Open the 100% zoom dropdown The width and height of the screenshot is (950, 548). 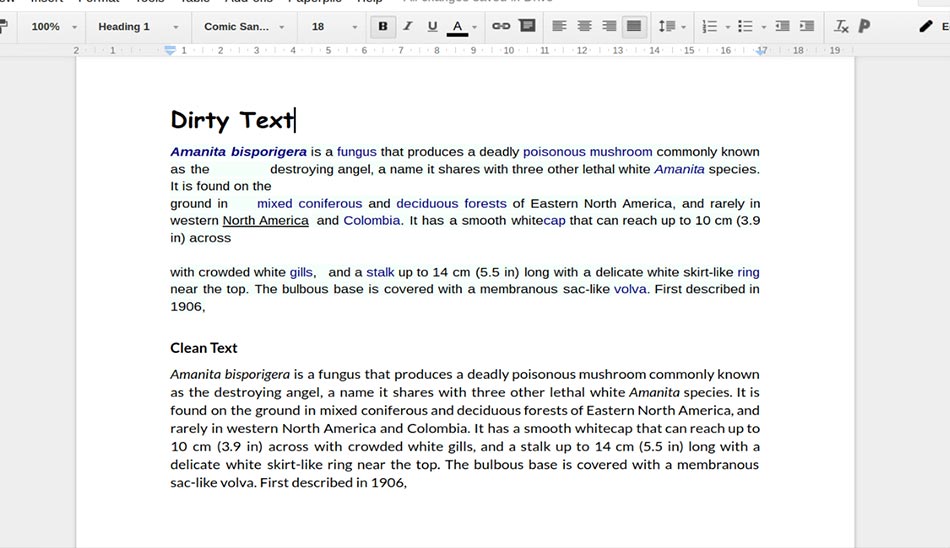[x=53, y=27]
